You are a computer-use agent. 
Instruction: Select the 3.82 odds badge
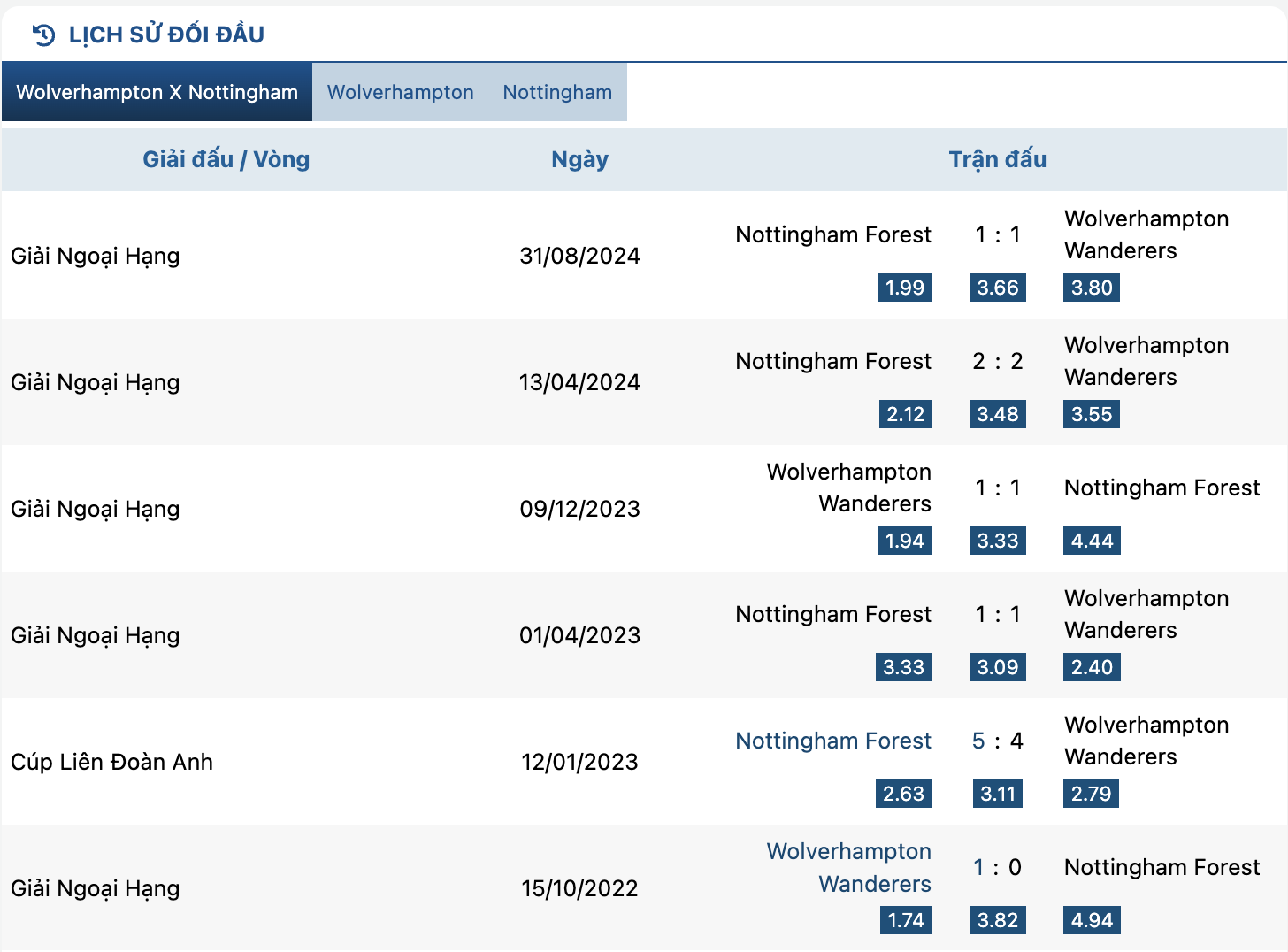(x=998, y=920)
